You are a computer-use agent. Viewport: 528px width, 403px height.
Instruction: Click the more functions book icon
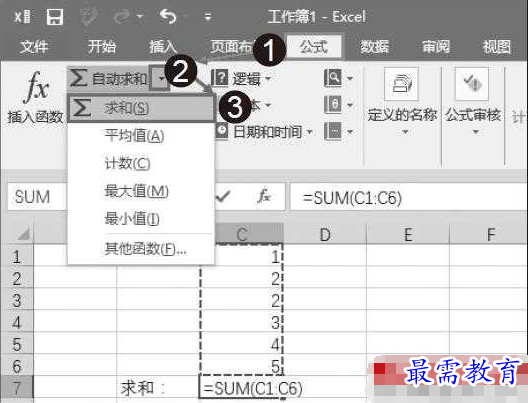pyautogui.click(x=333, y=131)
